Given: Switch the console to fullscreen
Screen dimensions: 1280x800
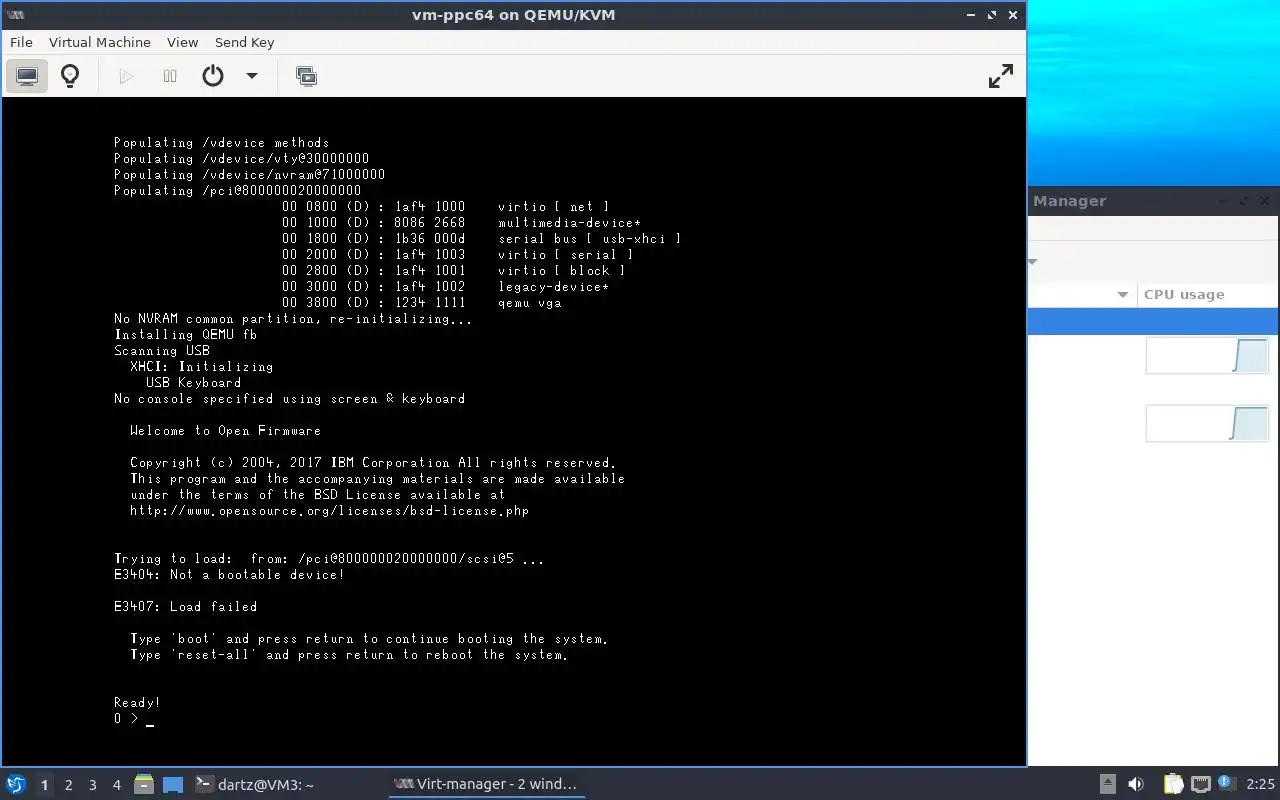Looking at the screenshot, I should 1001,76.
